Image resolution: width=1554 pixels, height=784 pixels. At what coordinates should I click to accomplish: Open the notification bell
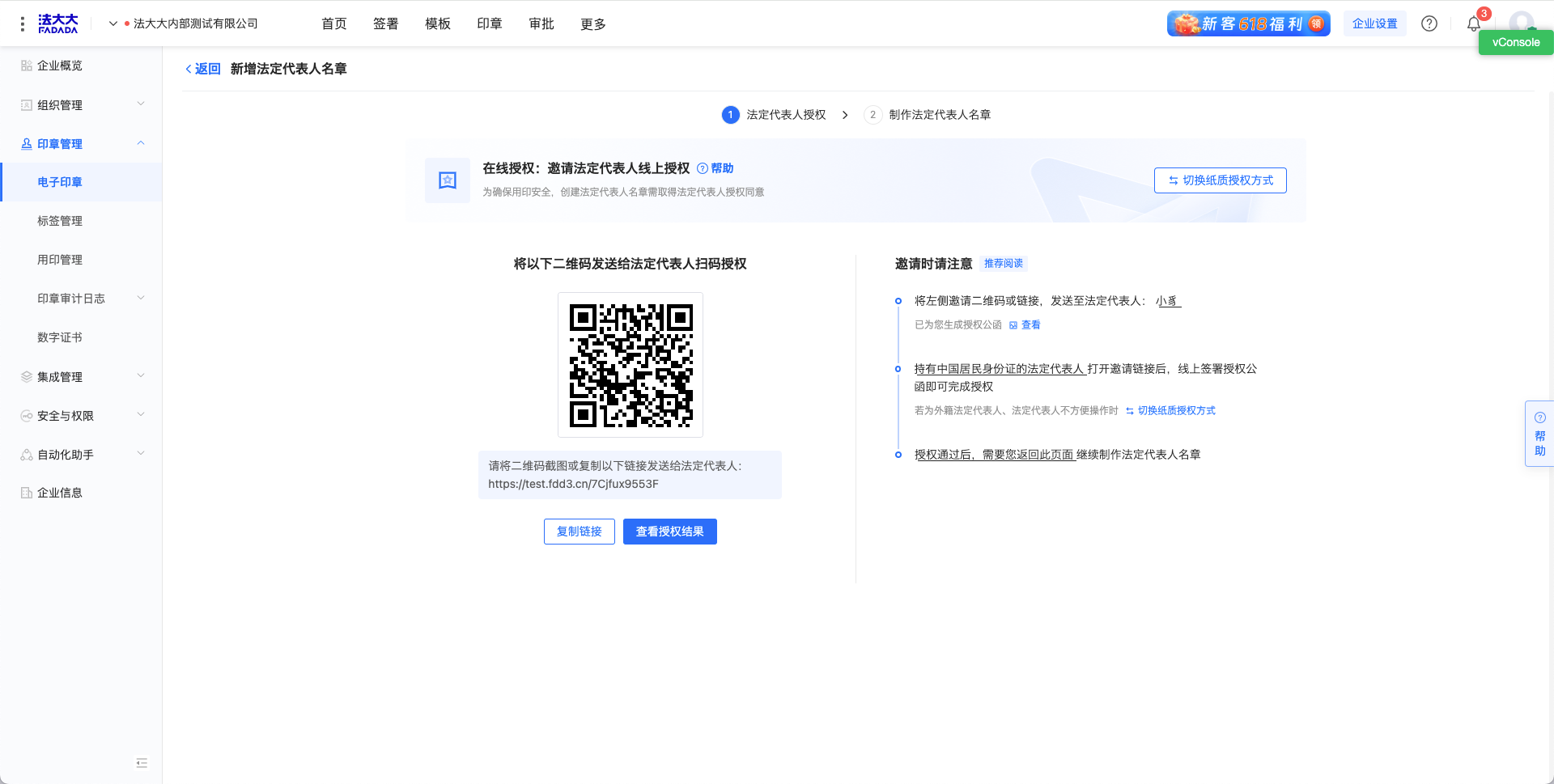coord(1474,23)
